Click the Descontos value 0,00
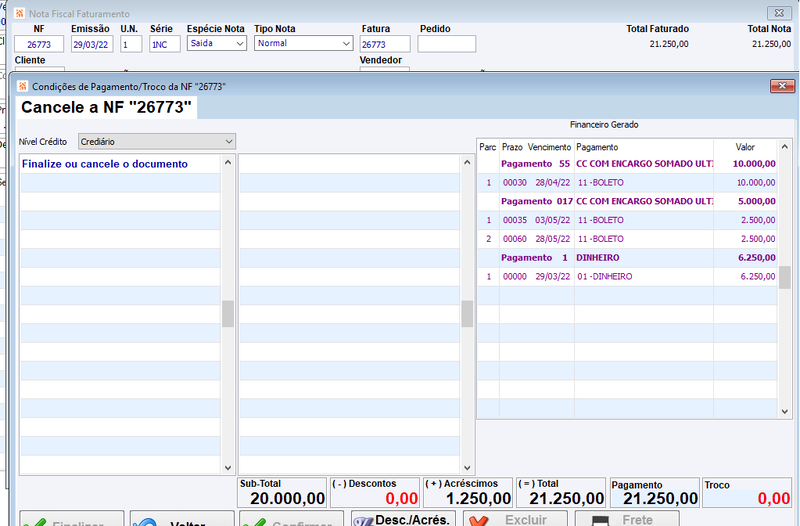This screenshot has height=526, width=800. (402, 498)
